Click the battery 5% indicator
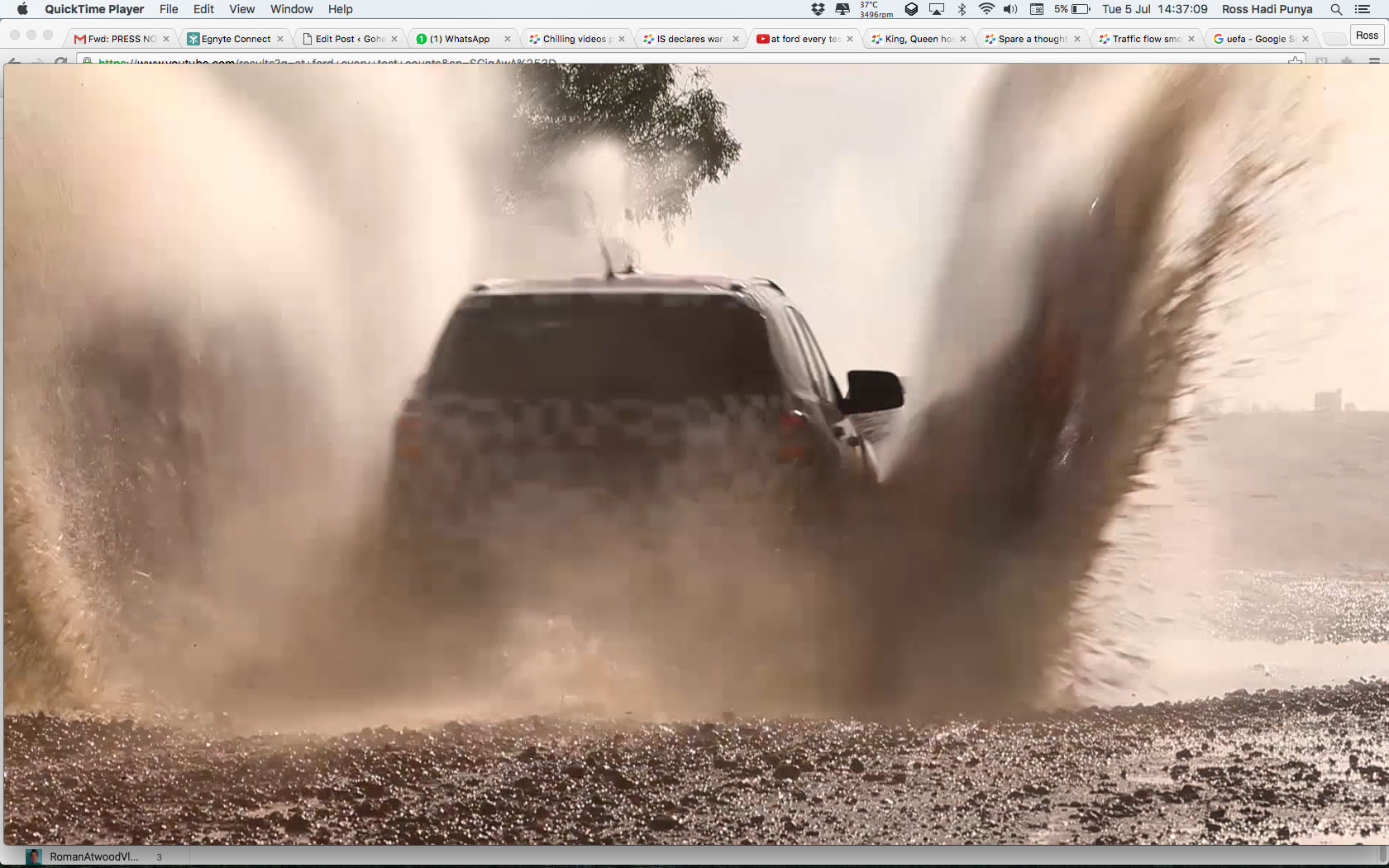1389x868 pixels. click(x=1072, y=9)
